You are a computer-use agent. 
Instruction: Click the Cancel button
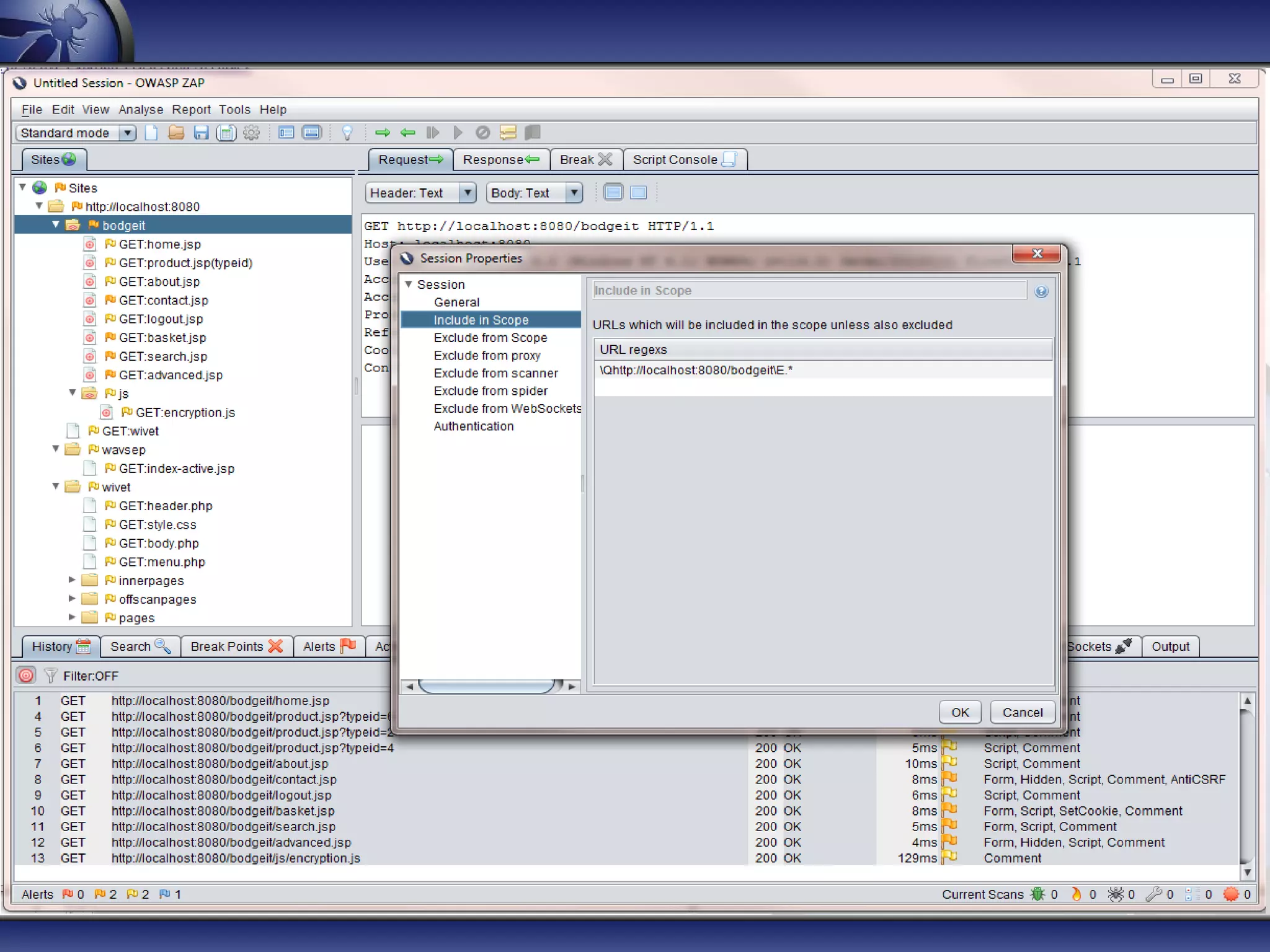[x=1022, y=712]
